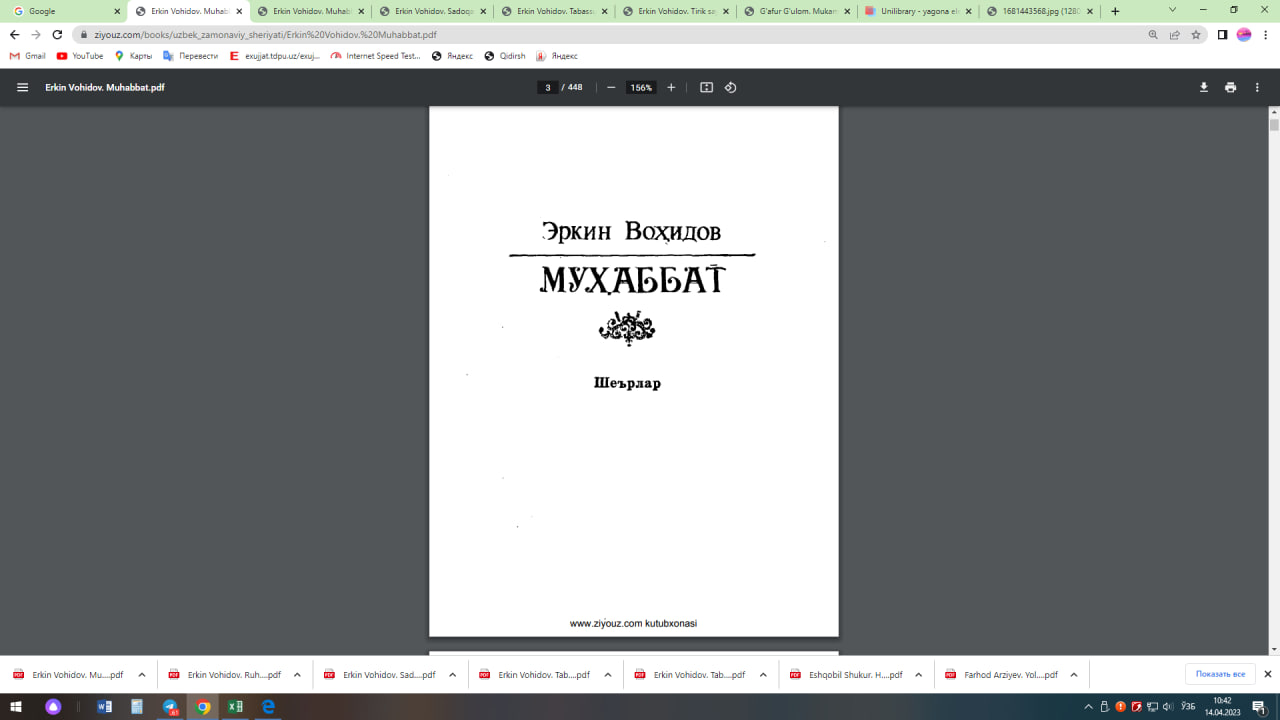Open Перевести bookmark
1280x720 pixels.
190,56
